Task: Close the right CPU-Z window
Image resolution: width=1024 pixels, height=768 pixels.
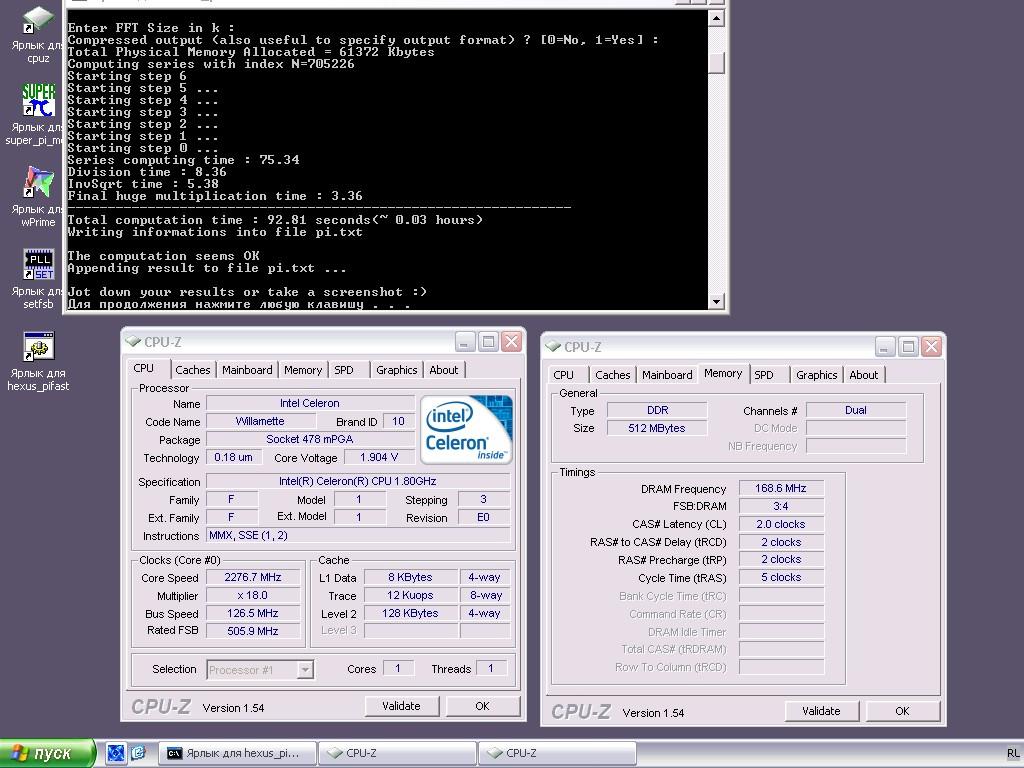Action: [932, 347]
